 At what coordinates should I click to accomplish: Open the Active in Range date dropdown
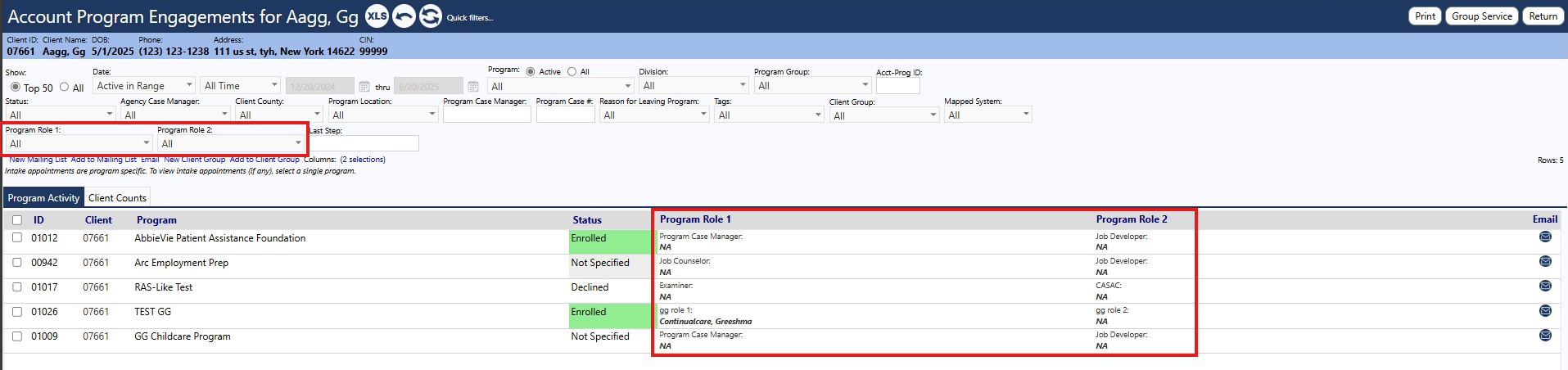[144, 85]
